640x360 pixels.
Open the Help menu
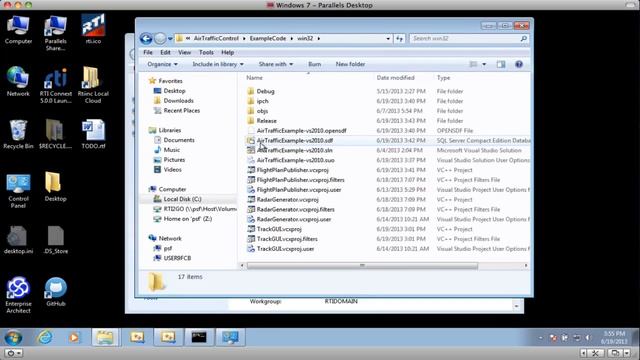coord(227,52)
